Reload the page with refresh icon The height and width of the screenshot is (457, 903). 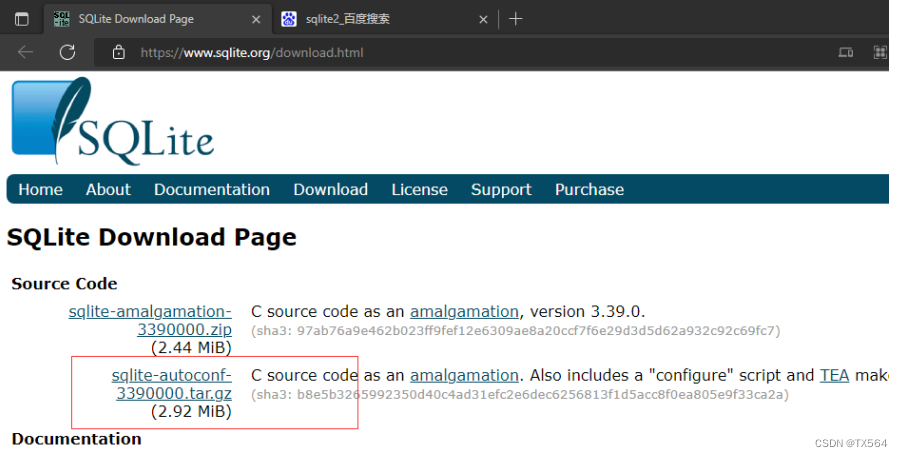(x=67, y=52)
